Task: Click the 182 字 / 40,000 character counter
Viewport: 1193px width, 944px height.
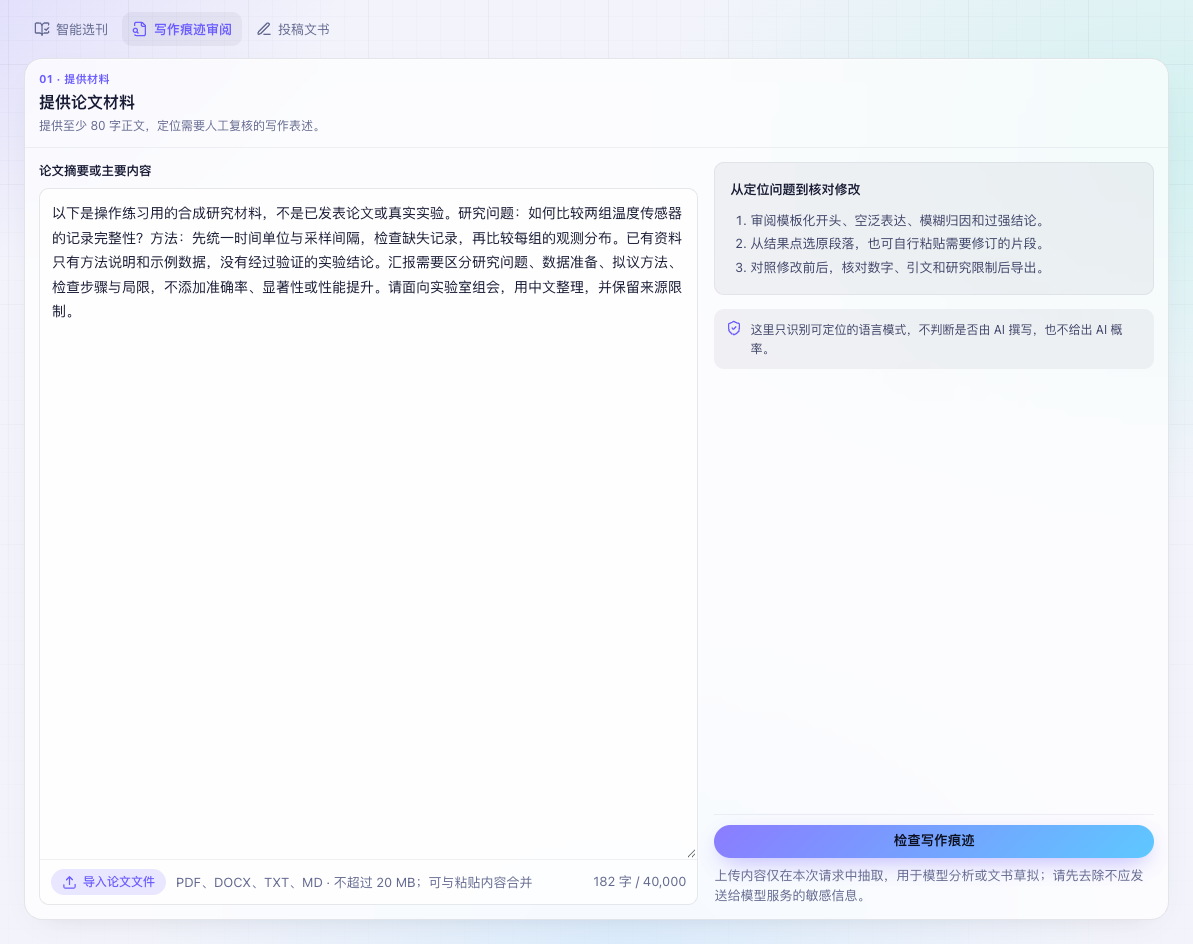Action: [x=639, y=882]
